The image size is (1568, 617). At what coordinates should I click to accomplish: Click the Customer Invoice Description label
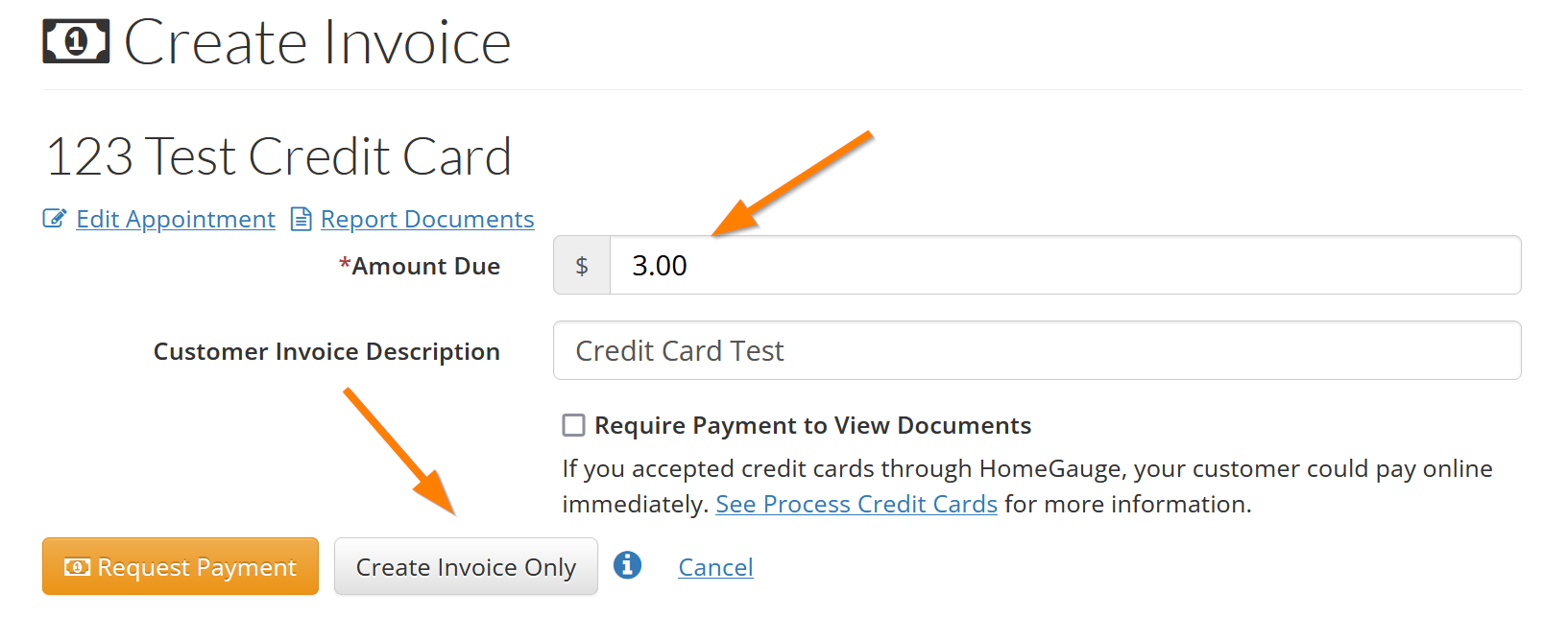326,351
